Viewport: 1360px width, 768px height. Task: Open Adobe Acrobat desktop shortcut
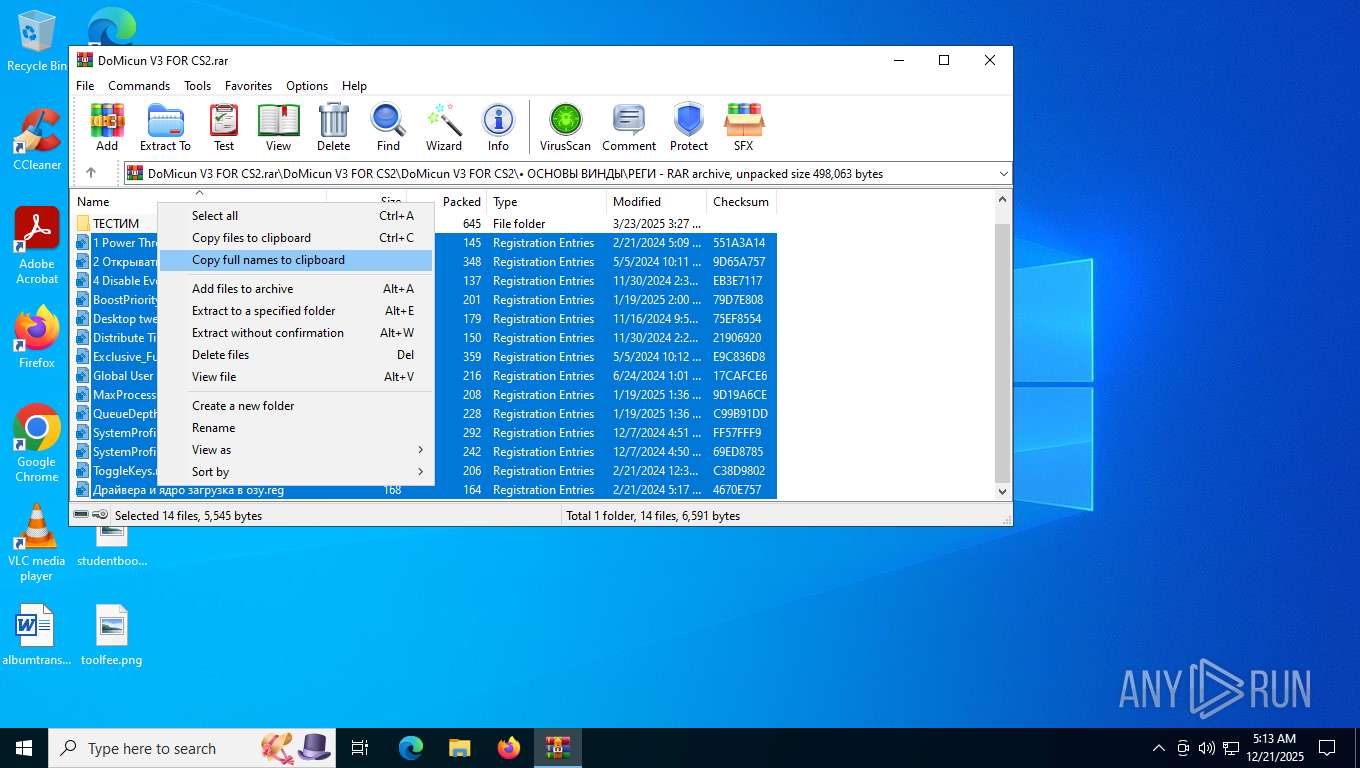(37, 246)
